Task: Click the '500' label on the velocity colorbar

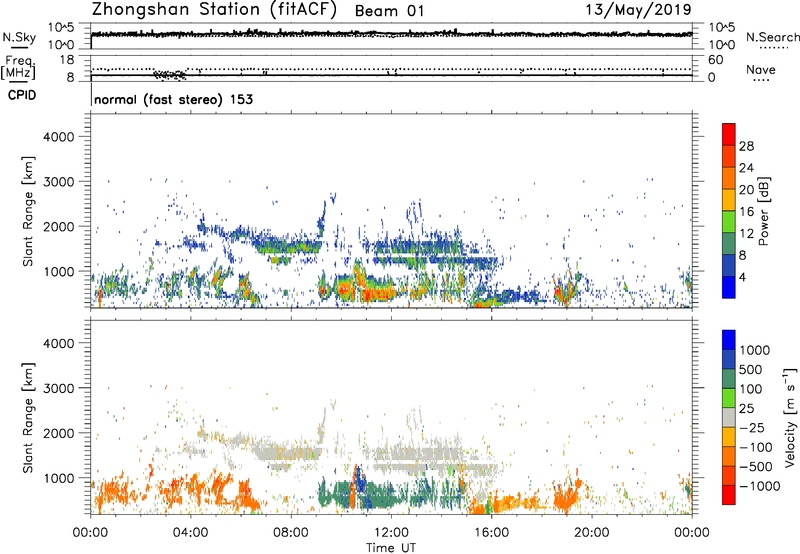Action: [750, 370]
